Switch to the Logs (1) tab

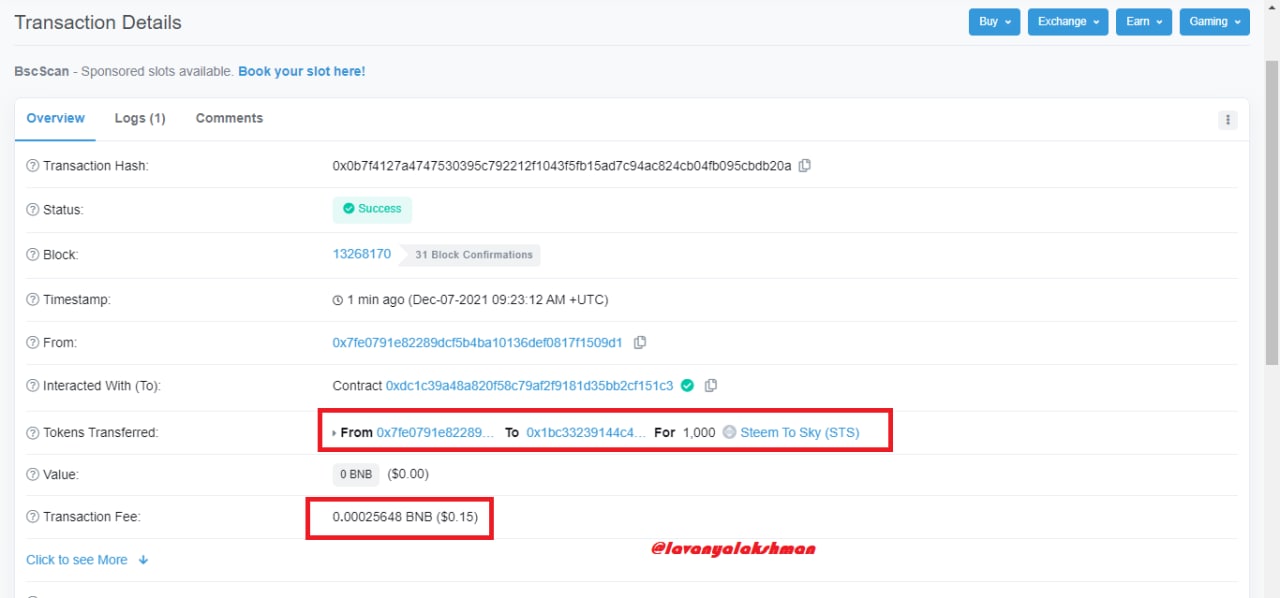click(x=140, y=118)
